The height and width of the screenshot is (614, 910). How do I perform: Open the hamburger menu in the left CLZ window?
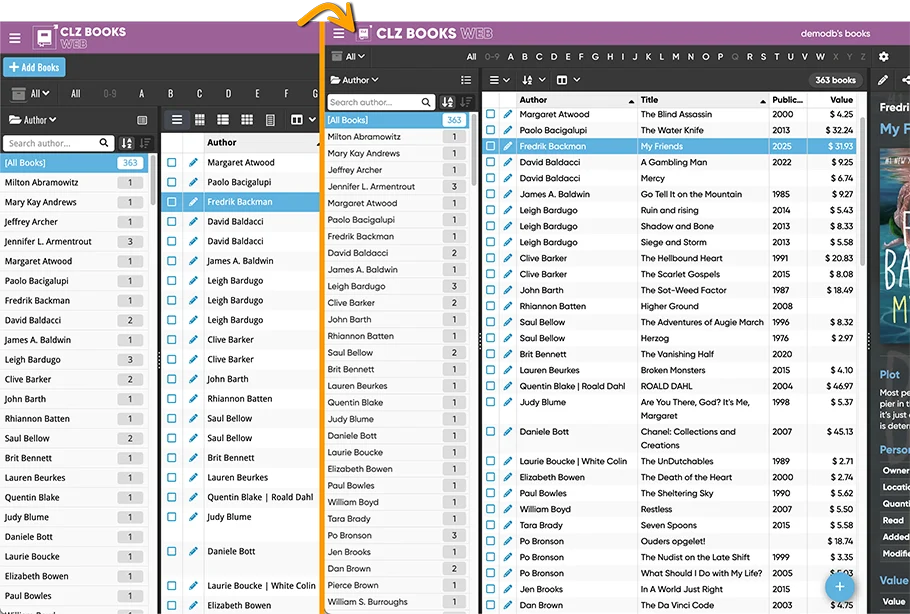(15, 38)
